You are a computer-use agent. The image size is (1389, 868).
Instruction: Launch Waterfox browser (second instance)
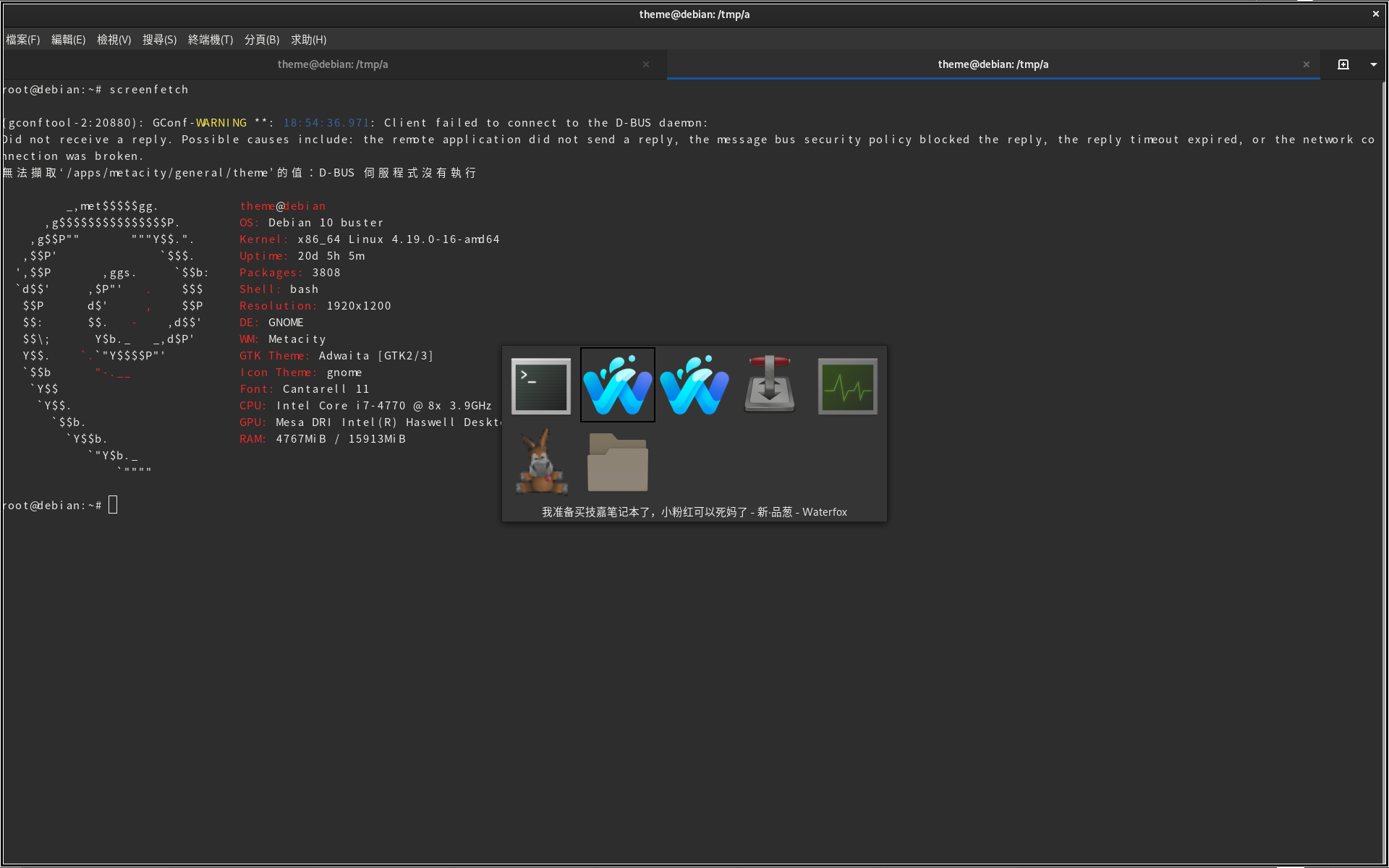[693, 384]
